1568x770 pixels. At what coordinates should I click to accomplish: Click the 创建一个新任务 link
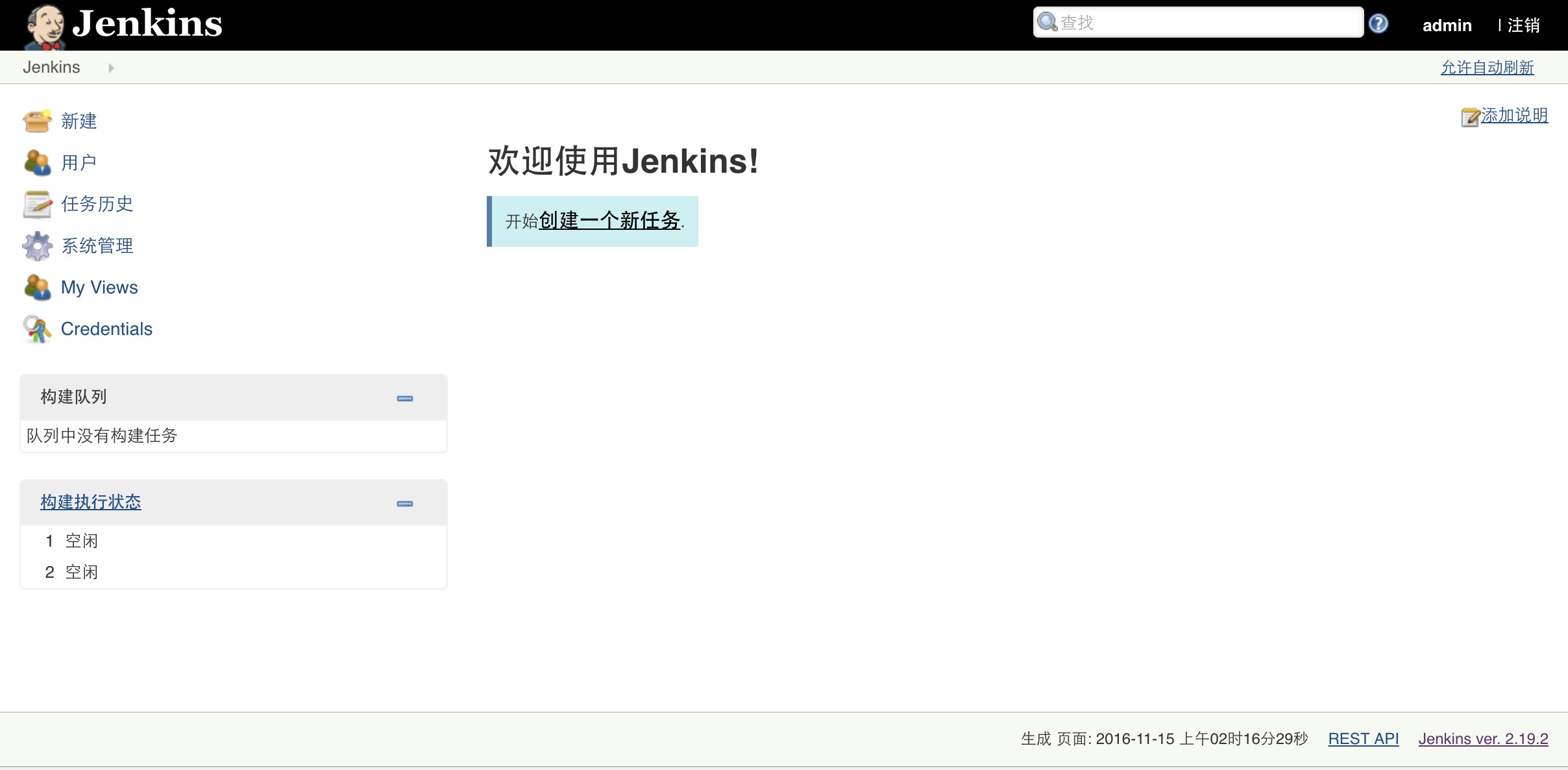(609, 221)
